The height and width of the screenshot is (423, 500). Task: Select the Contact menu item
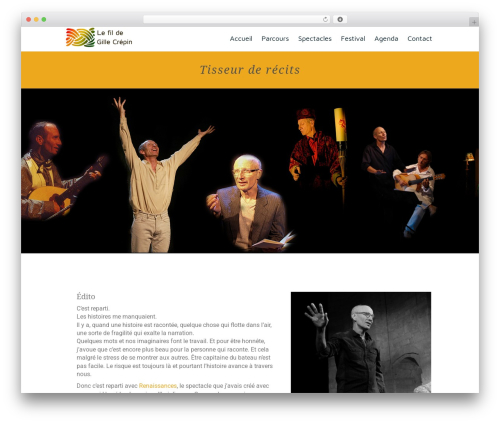(x=419, y=39)
